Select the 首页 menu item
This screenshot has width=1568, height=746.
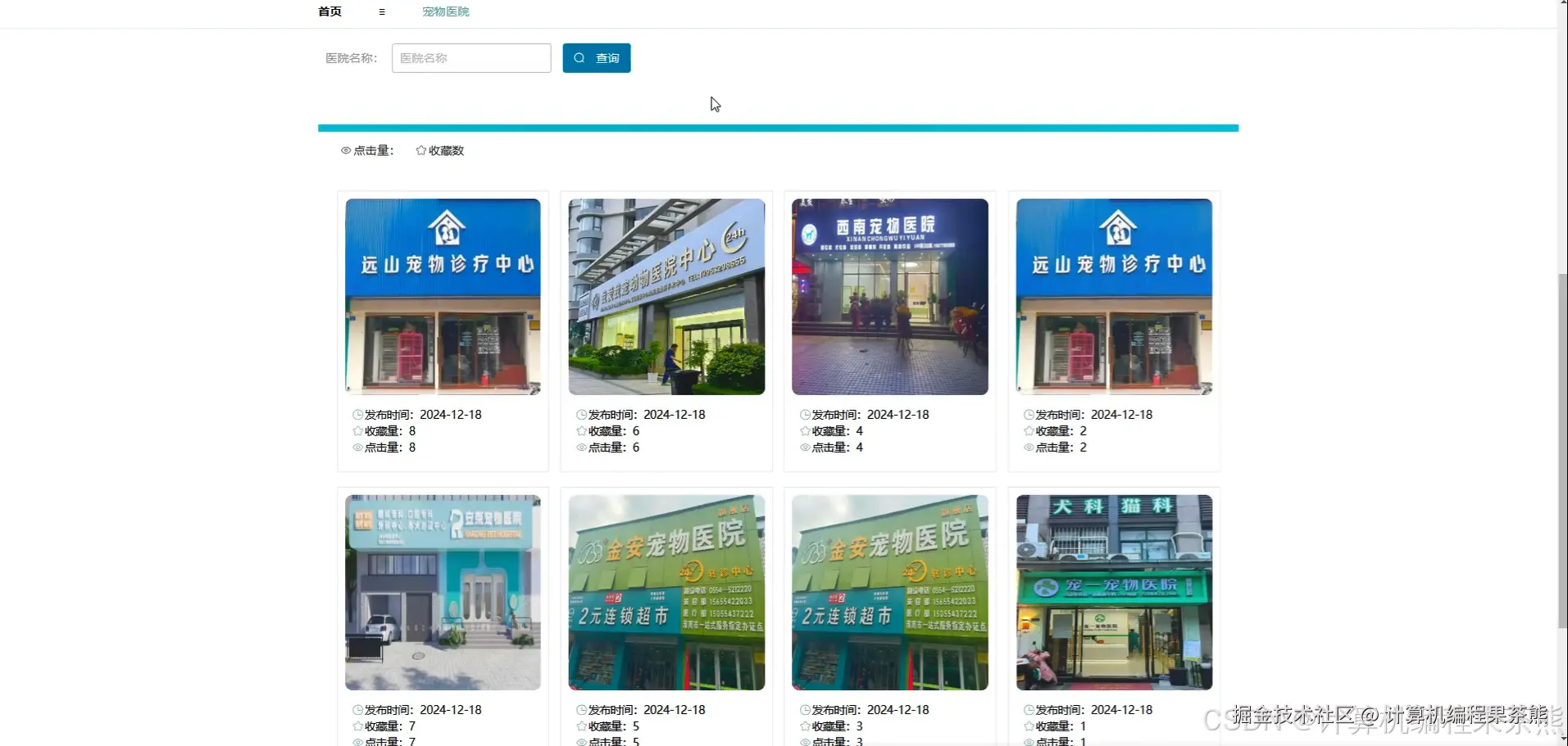click(329, 11)
